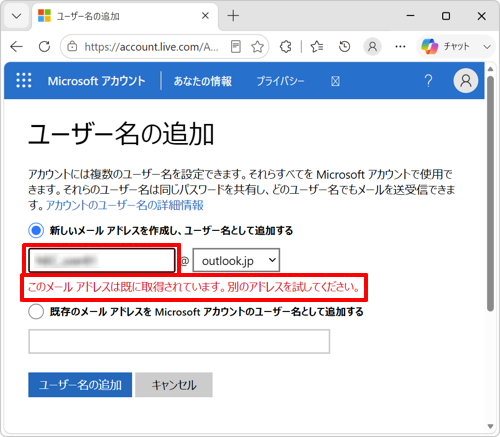500x437 pixels.
Task: Click the new email username field
Action: [x=102, y=260]
